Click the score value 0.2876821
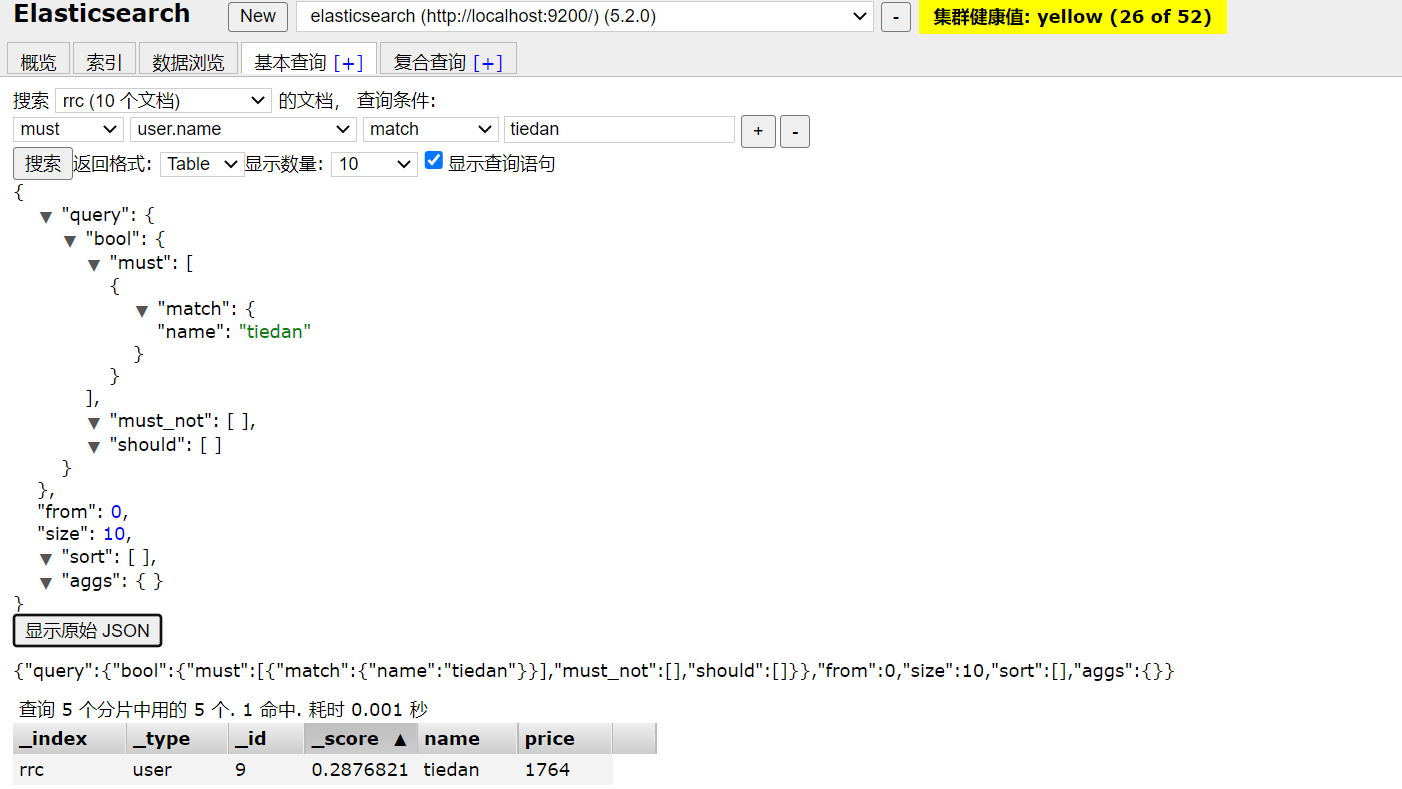The image size is (1402, 789). point(361,770)
